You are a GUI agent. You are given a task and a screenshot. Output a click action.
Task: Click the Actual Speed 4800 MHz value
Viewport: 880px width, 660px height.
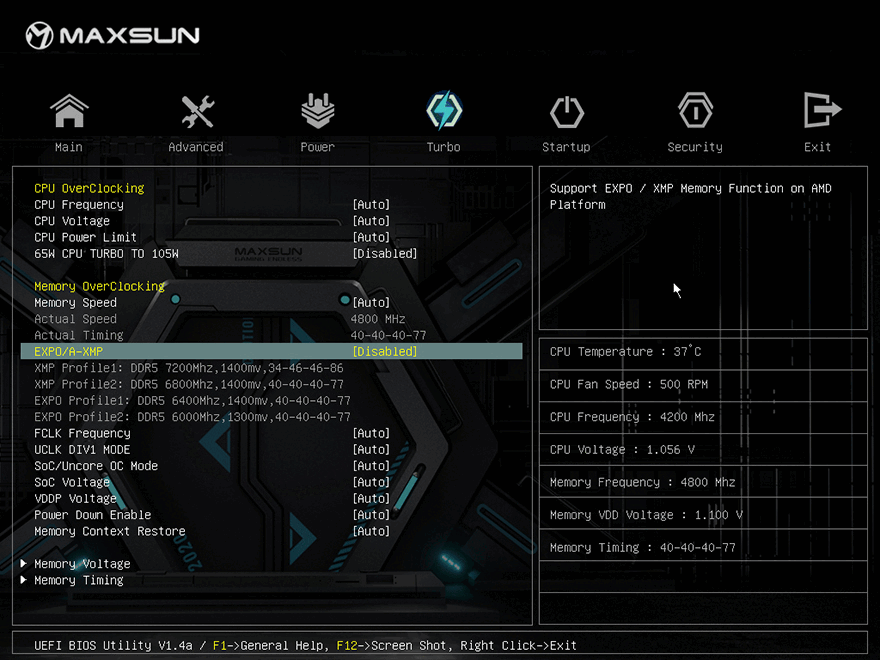pos(378,319)
